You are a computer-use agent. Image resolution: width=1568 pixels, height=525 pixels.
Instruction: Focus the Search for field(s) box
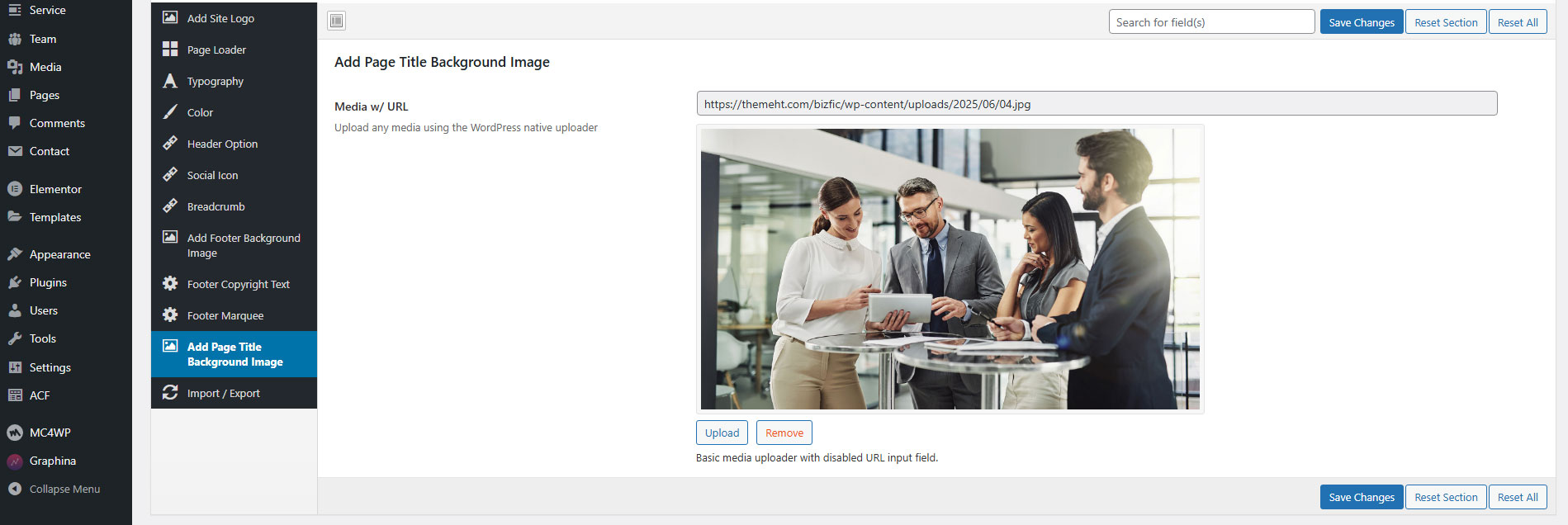point(1210,22)
